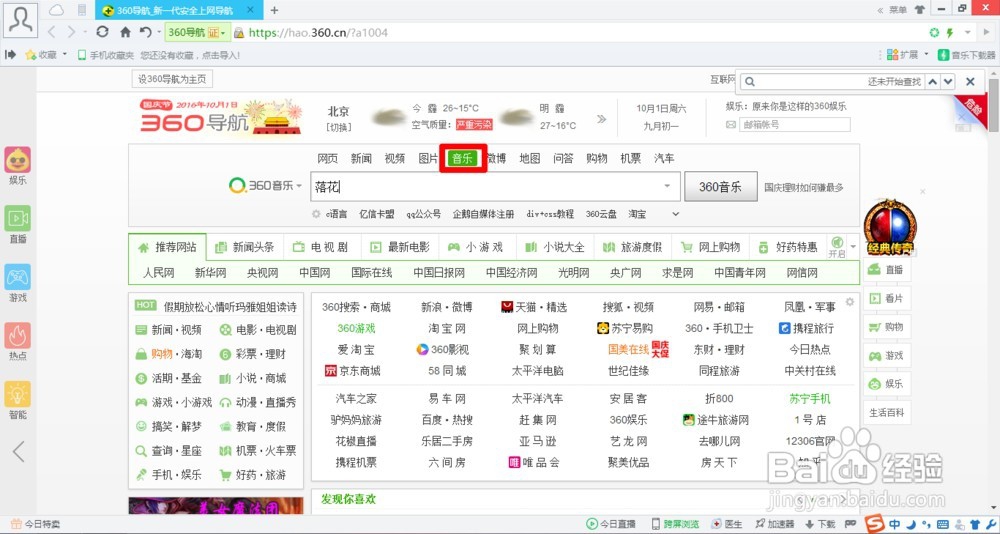Switch to the 最新电影 category tab
This screenshot has width=1000, height=534.
[401, 247]
